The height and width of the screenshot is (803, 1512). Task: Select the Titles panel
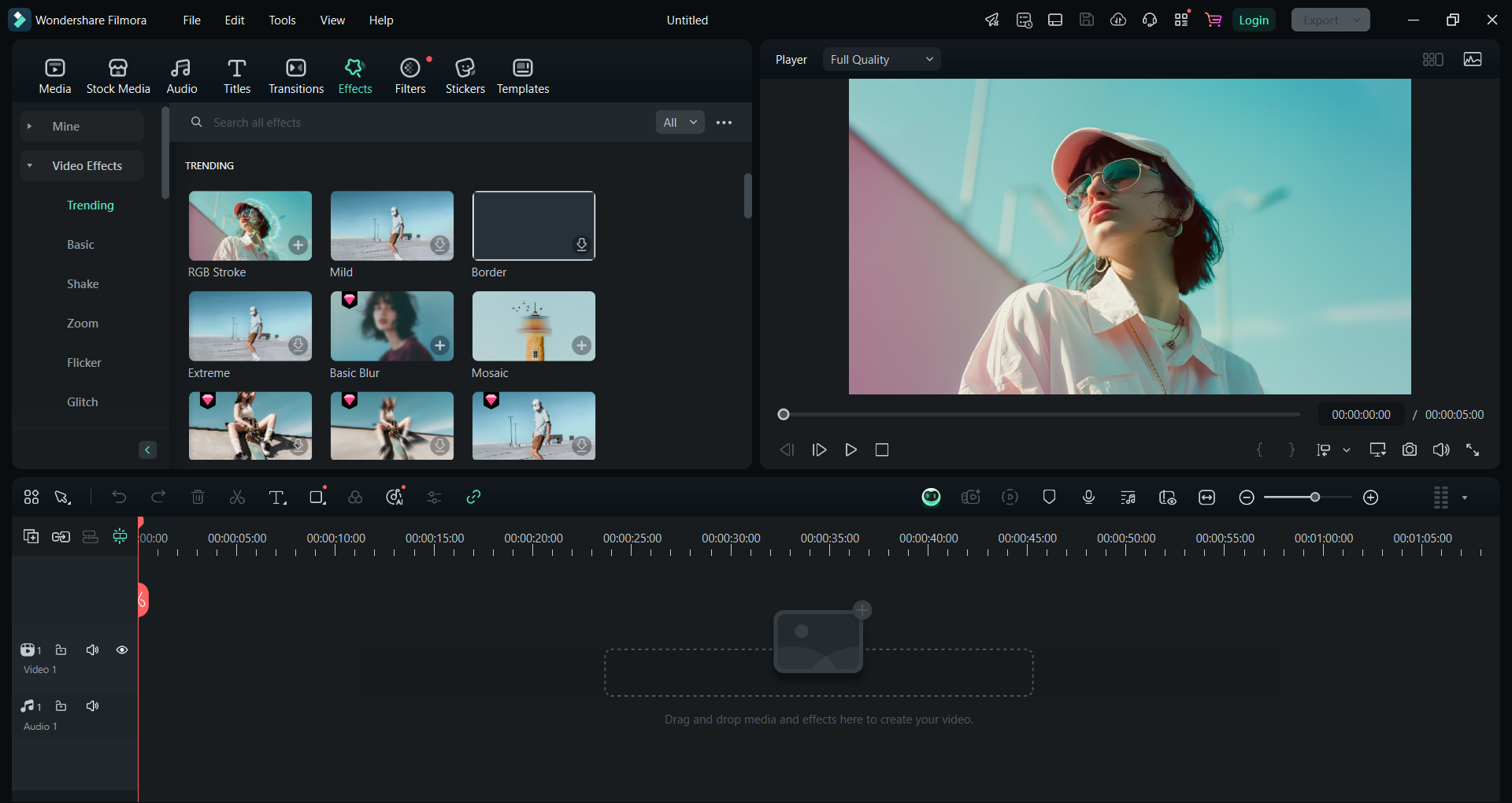pos(237,75)
